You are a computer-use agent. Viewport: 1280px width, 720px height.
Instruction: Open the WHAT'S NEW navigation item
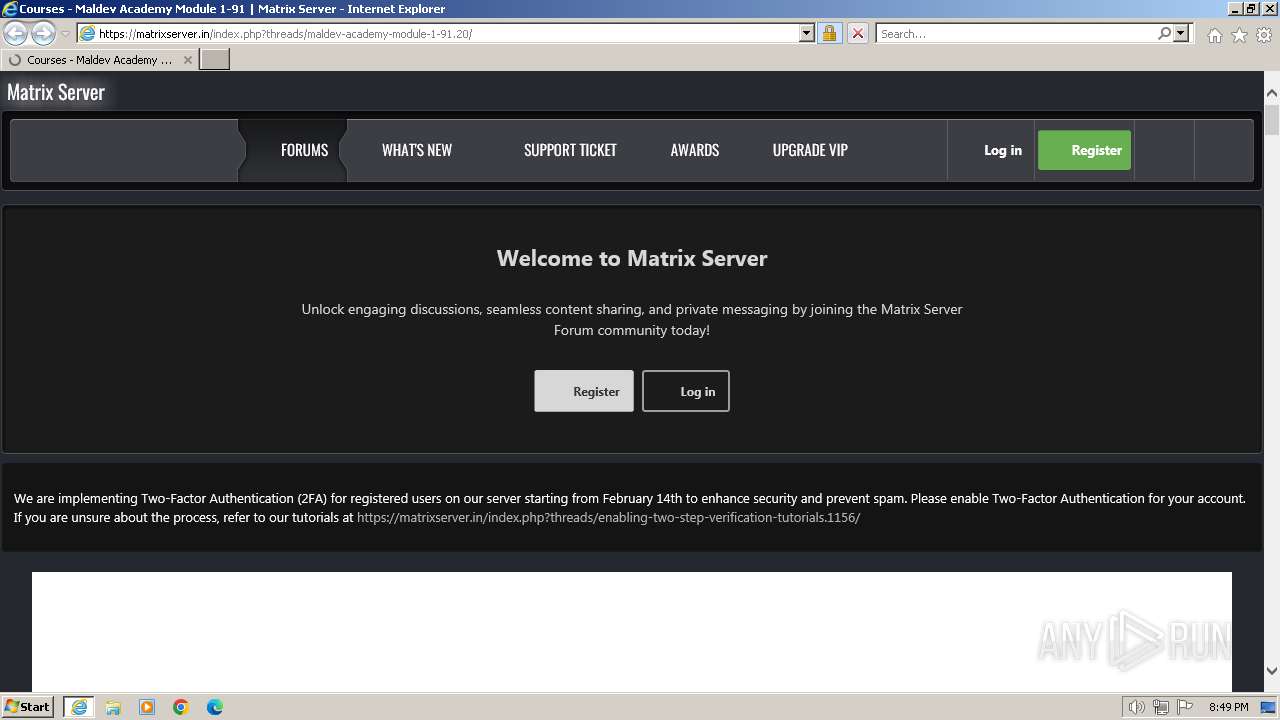click(417, 150)
